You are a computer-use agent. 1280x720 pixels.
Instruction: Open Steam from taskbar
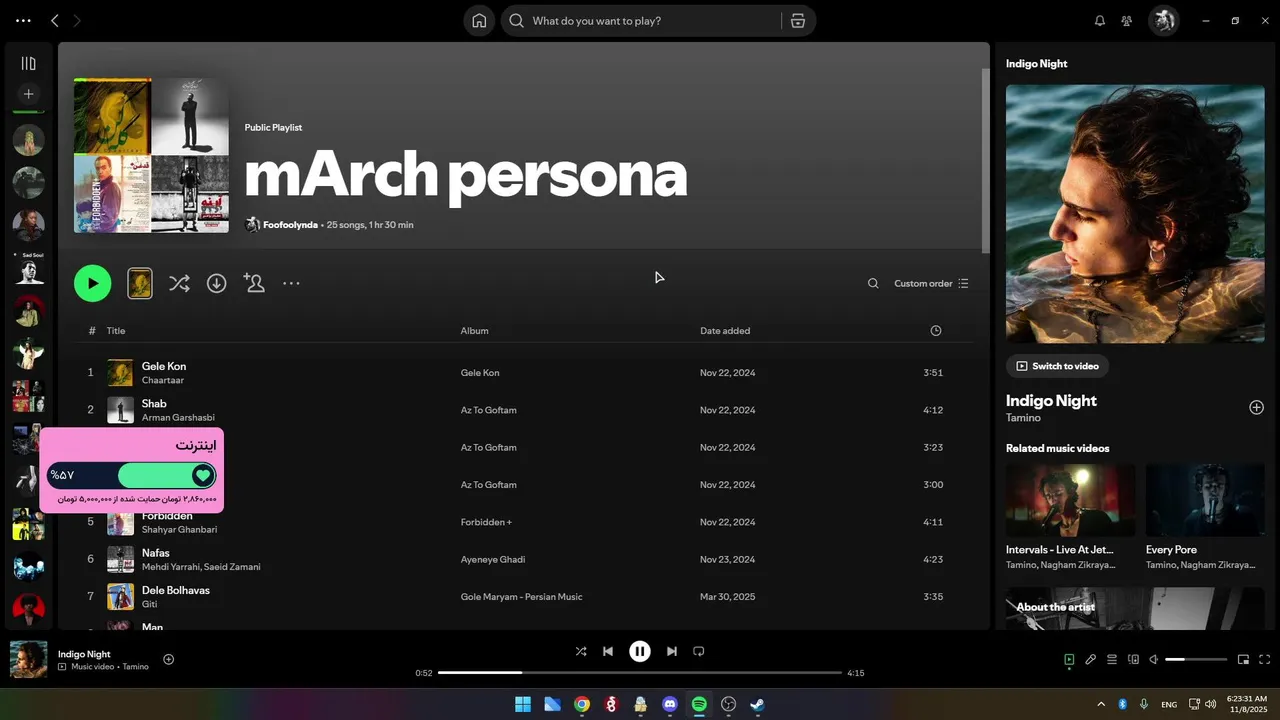[758, 704]
